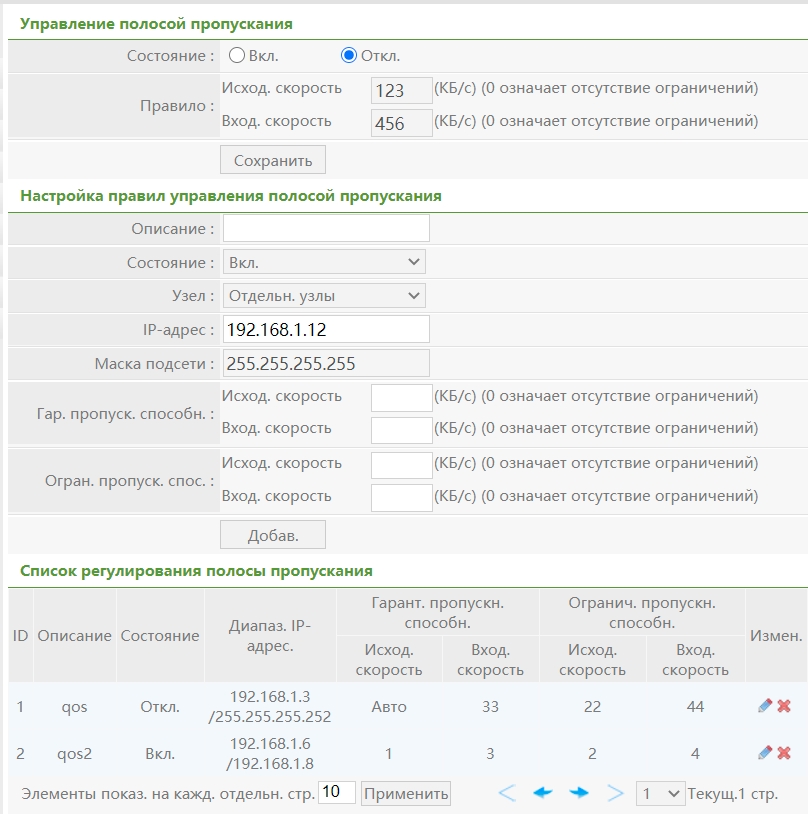Go to previous page with left arrow
Screen dimensions: 808x814
[x=543, y=793]
